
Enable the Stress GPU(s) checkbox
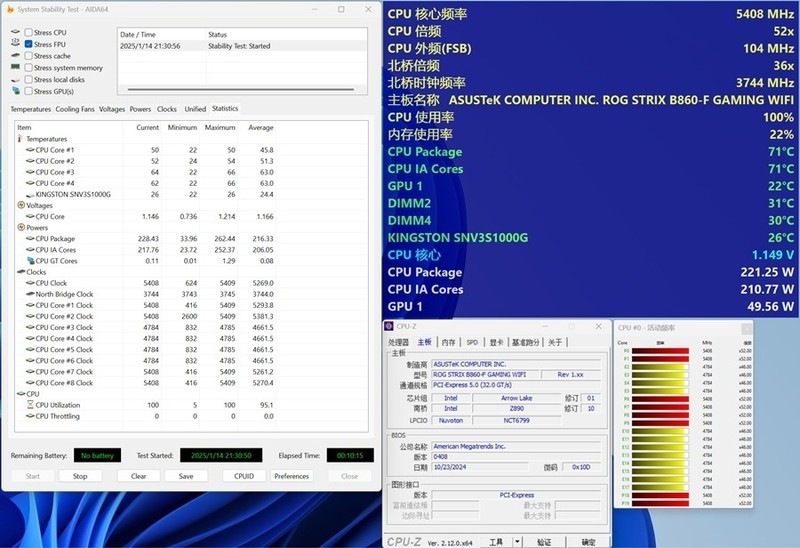[x=29, y=91]
